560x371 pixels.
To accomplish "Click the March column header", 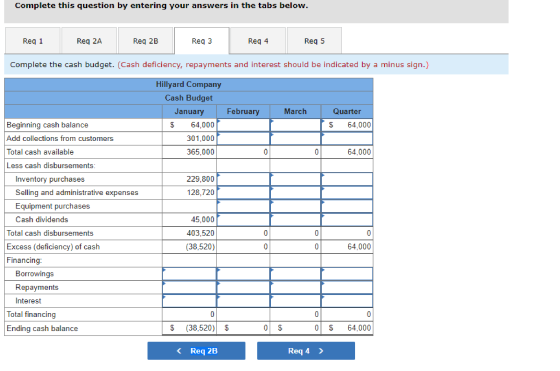I will tap(295, 111).
